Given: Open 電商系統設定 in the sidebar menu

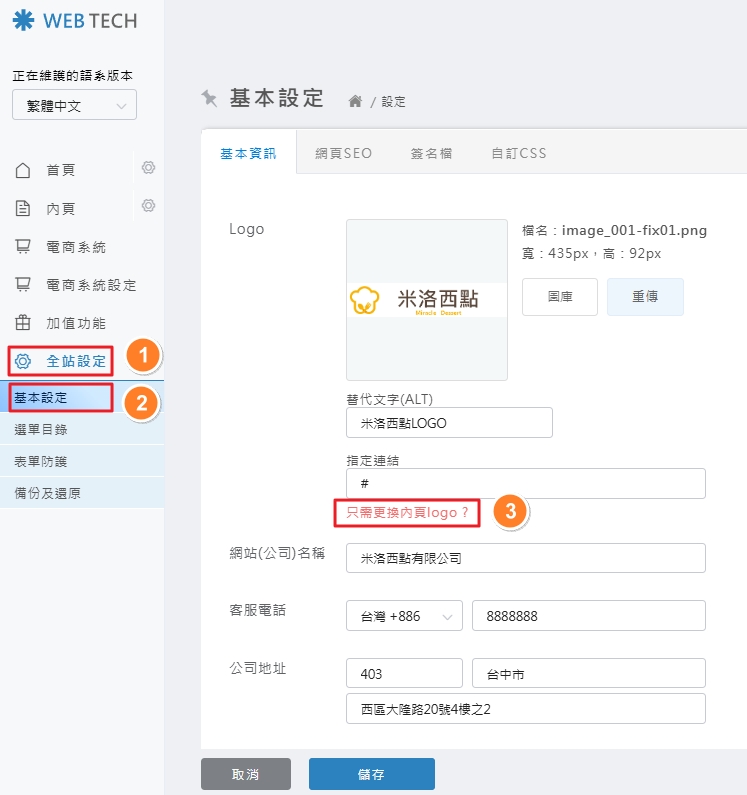Looking at the screenshot, I should tap(91, 285).
